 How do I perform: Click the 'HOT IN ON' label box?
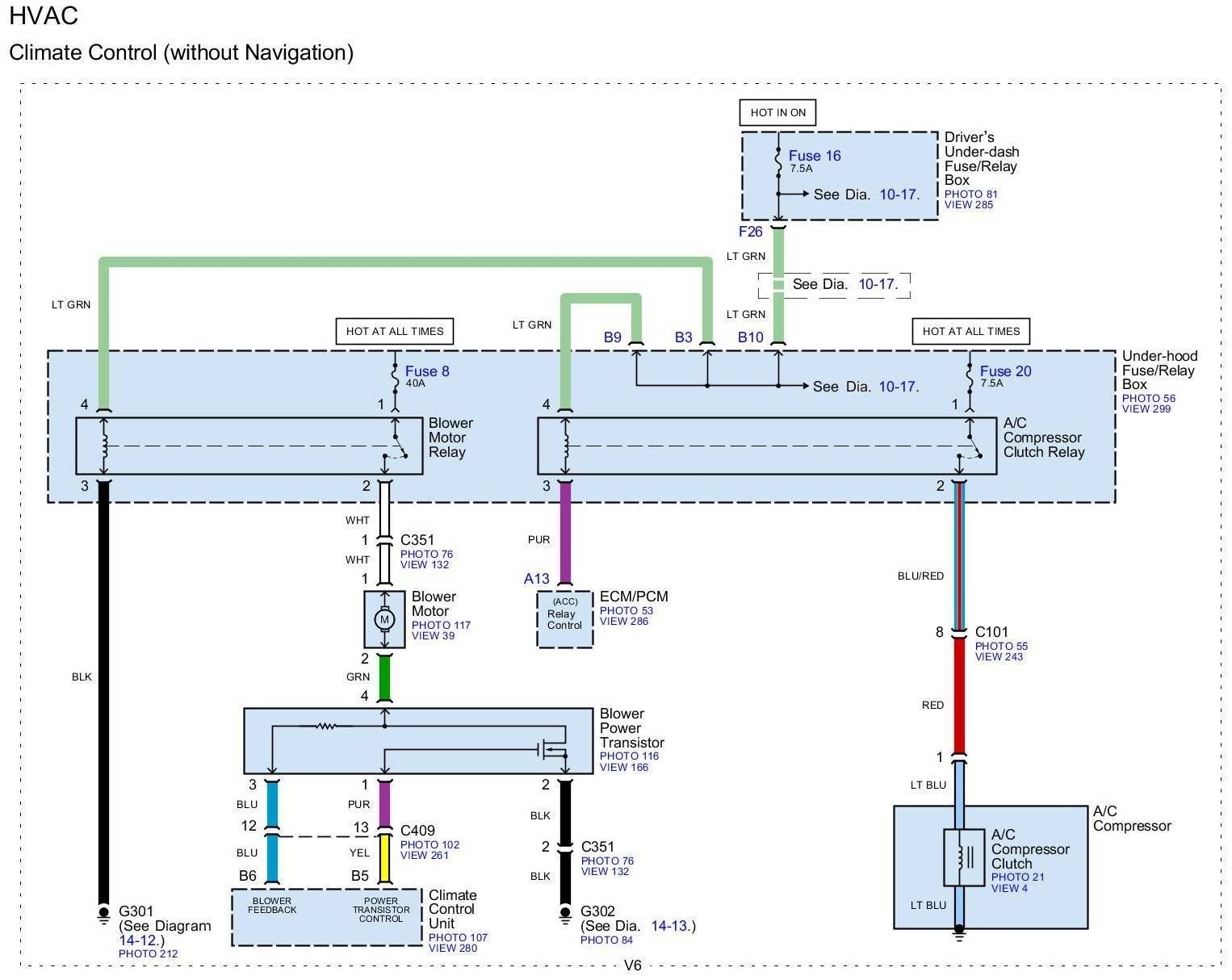tap(777, 112)
